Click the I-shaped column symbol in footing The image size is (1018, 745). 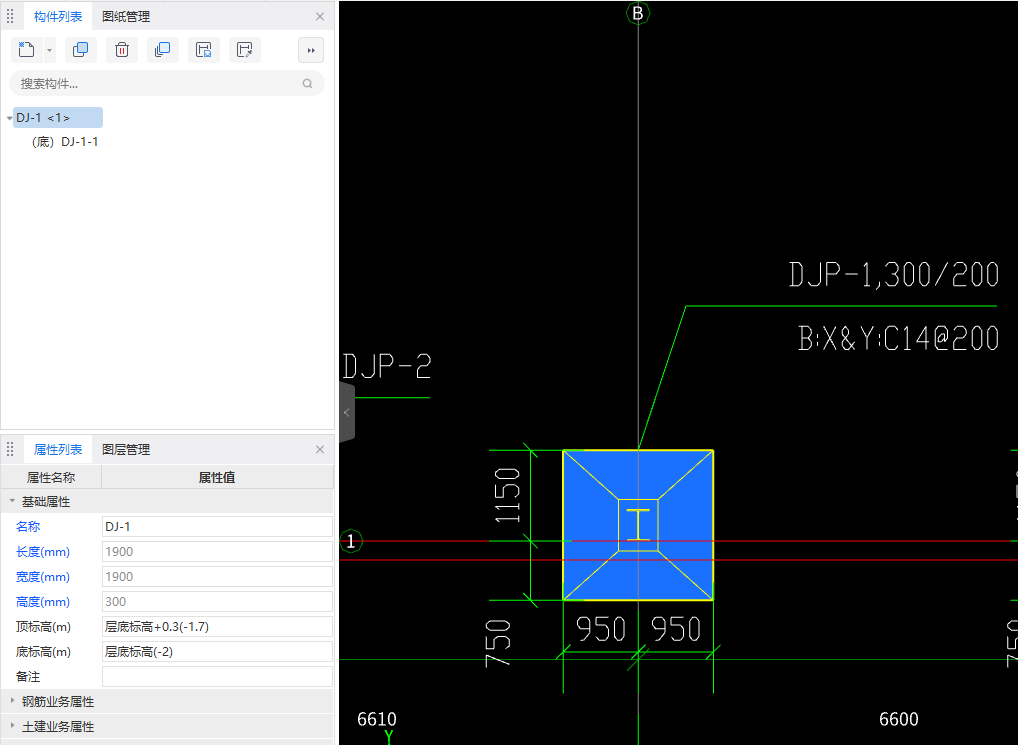(638, 525)
